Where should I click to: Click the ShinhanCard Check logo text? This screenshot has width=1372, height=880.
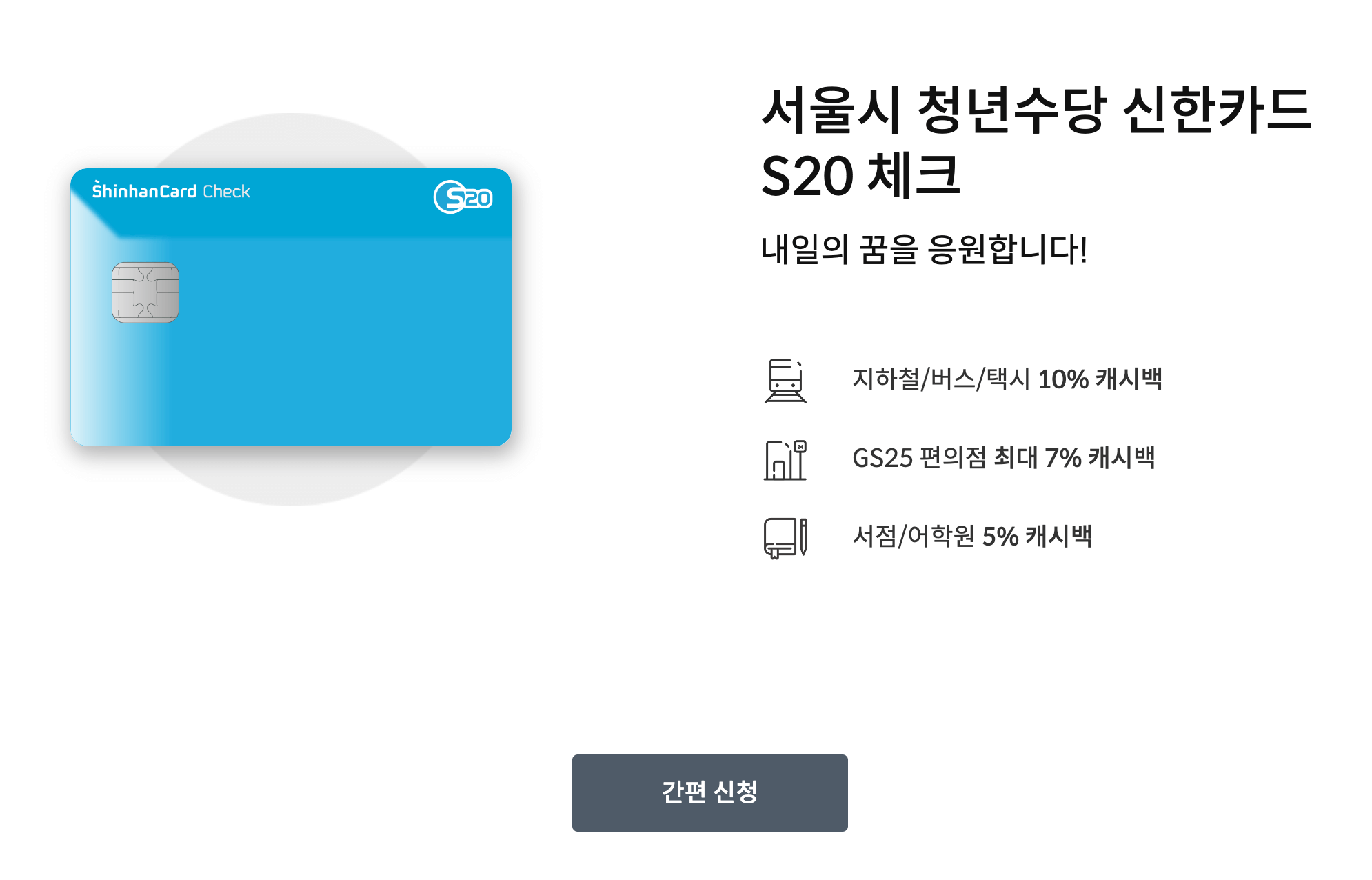tap(172, 192)
